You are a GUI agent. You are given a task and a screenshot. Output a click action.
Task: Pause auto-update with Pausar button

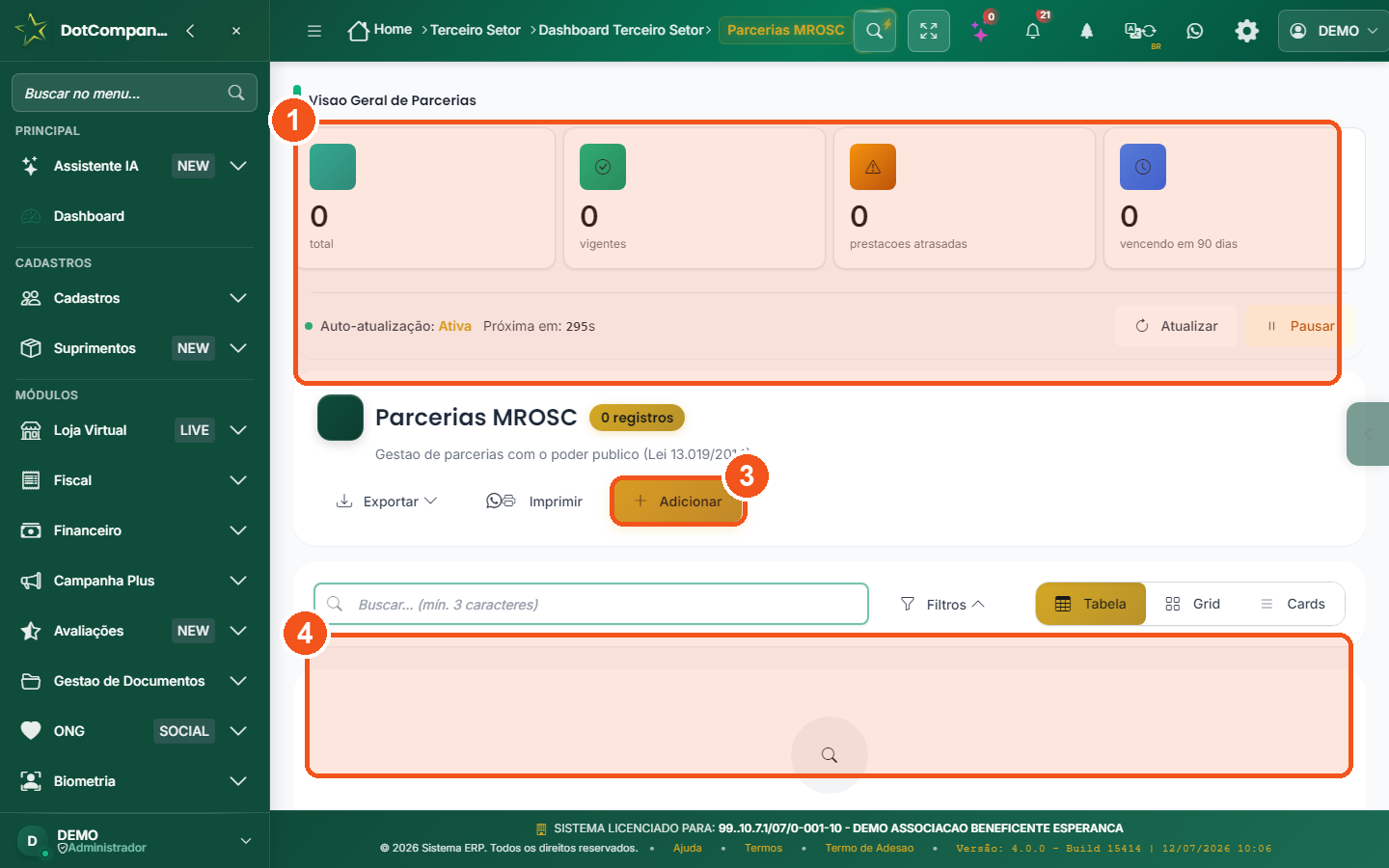pos(1299,326)
